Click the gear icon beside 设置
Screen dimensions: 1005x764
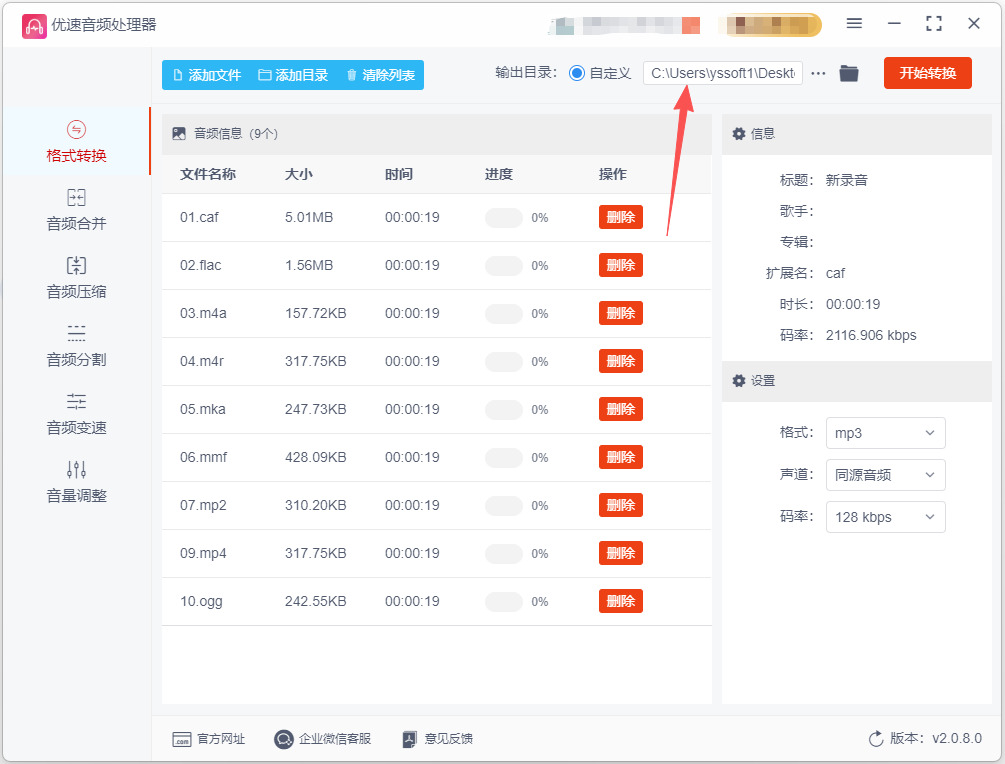point(738,381)
